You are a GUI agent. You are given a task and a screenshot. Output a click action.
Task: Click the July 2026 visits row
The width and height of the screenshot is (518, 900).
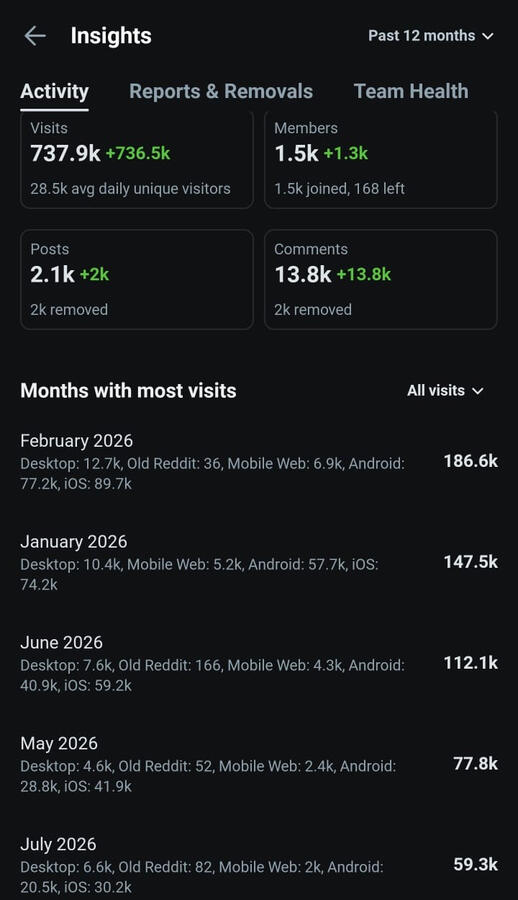tap(259, 866)
